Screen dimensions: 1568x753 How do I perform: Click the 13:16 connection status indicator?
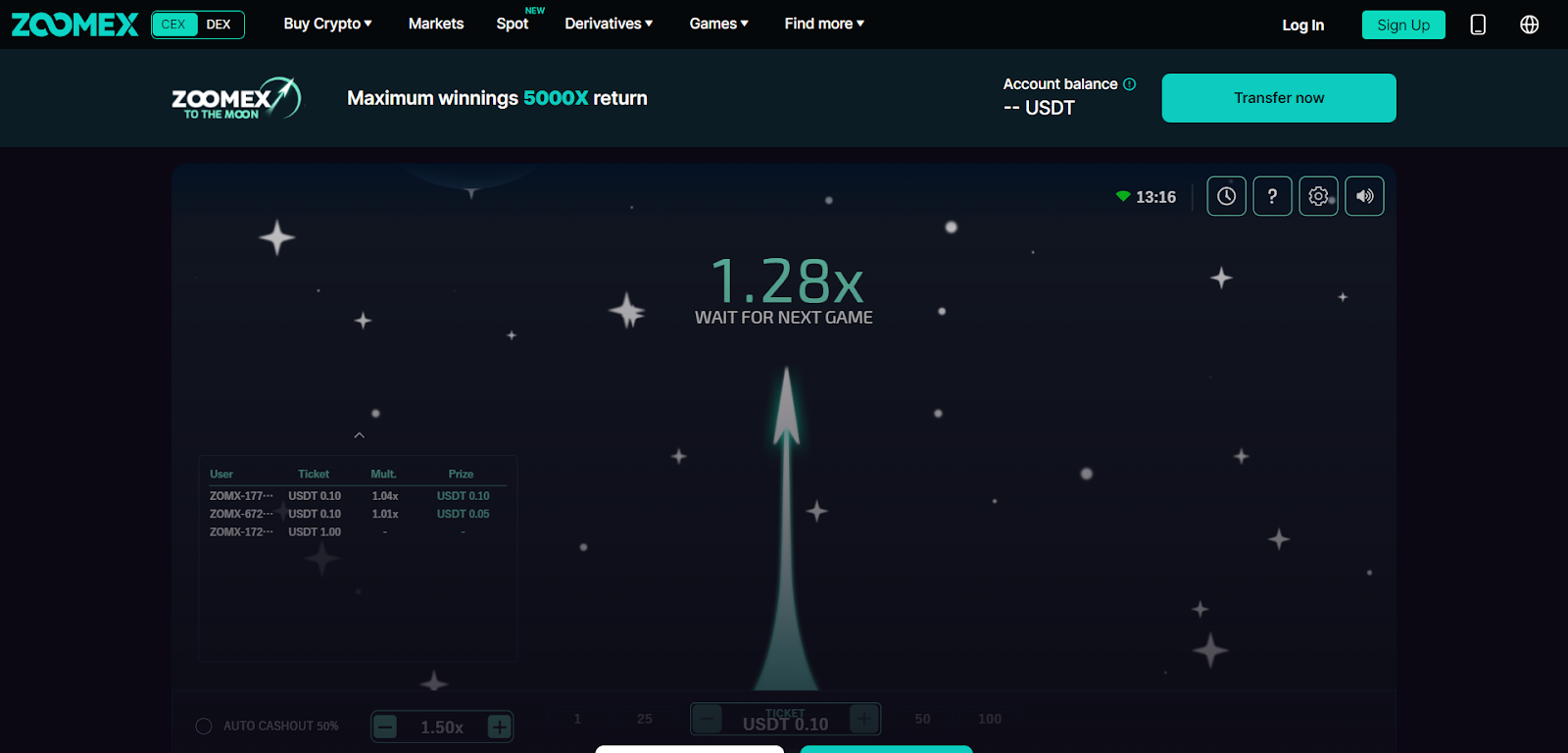[x=1146, y=197]
